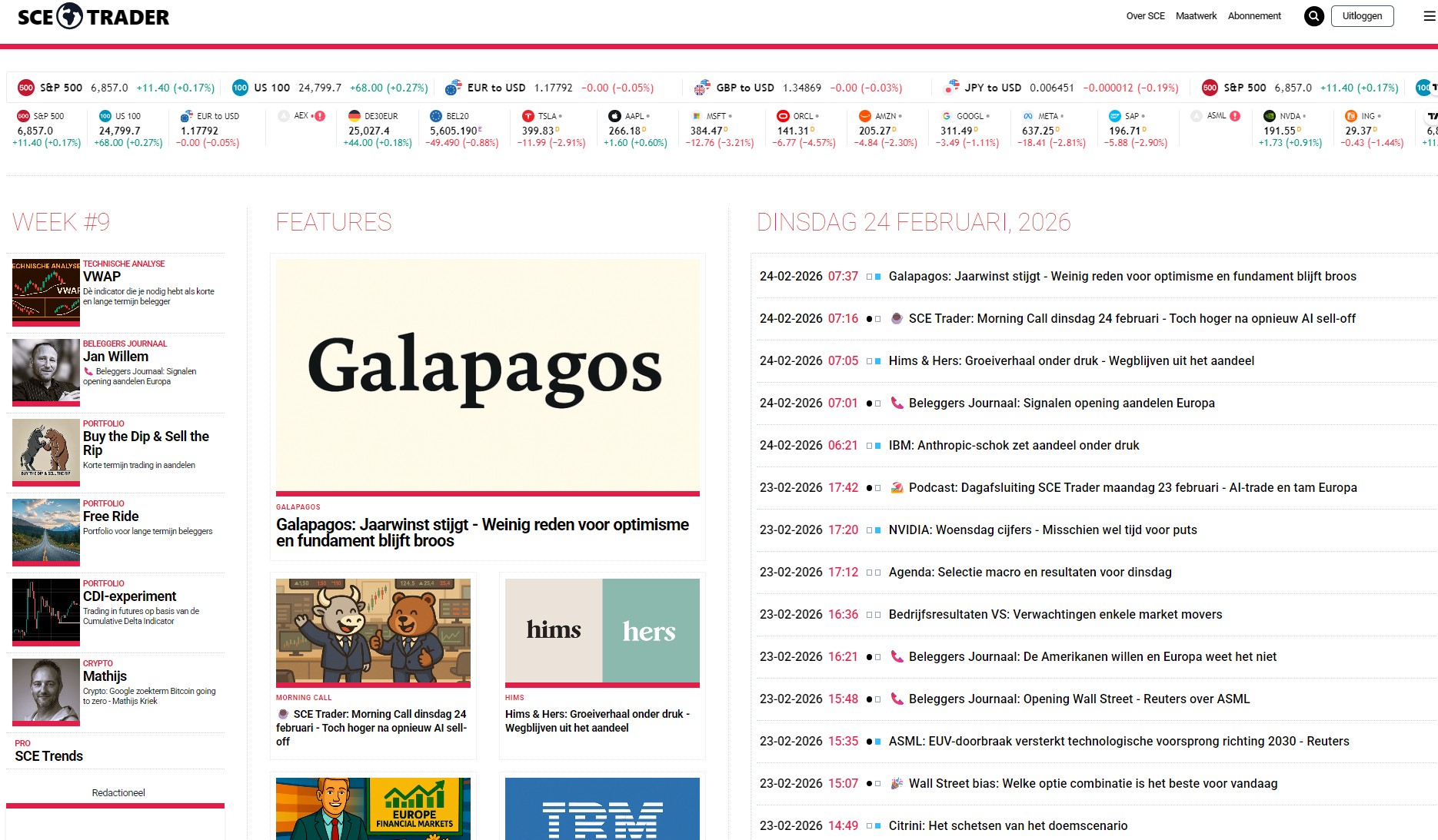Viewport: 1438px width, 840px height.
Task: Open Buy the Dip & Sell the Rip portfolio
Action: (146, 443)
